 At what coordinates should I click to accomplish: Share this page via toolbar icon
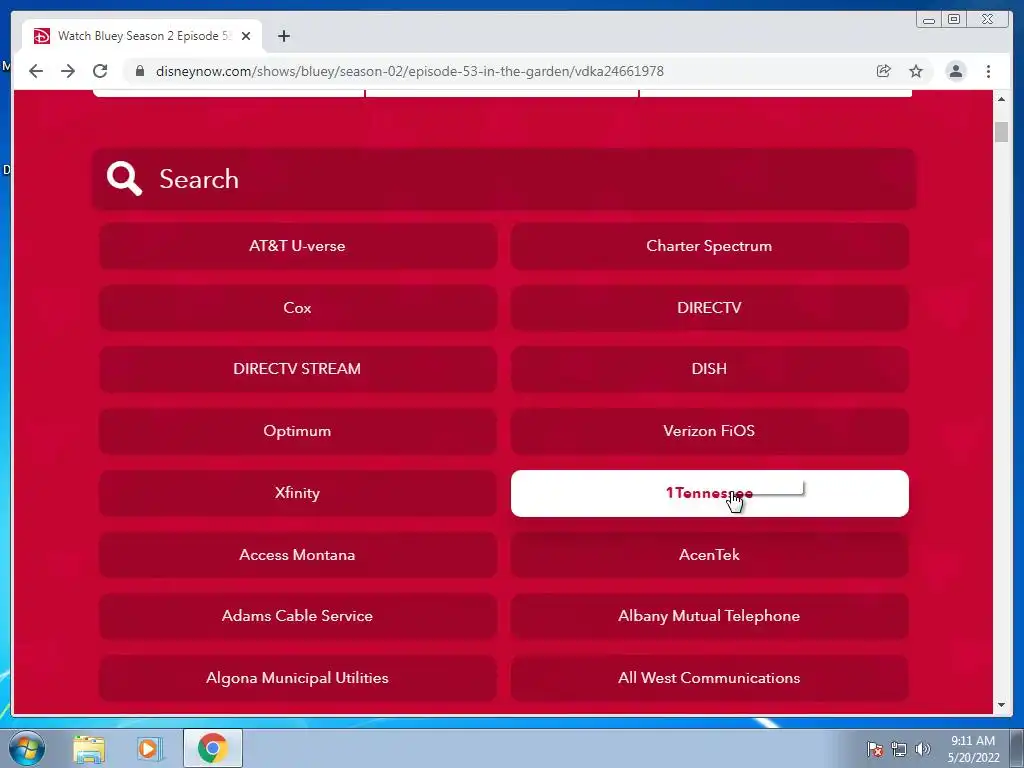884,71
